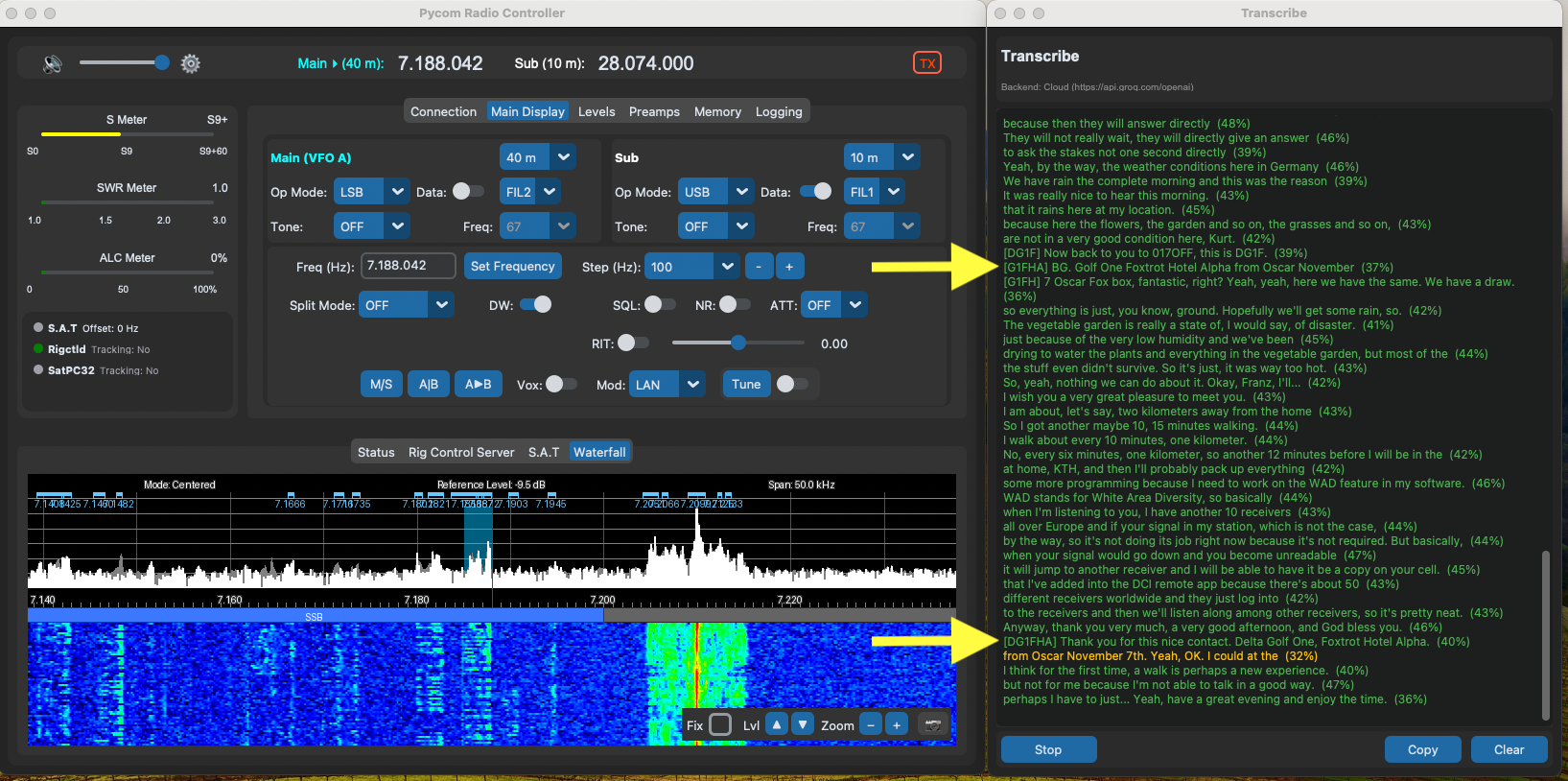Clear the transcript in Transcribe window
1568x781 pixels.
(1509, 749)
